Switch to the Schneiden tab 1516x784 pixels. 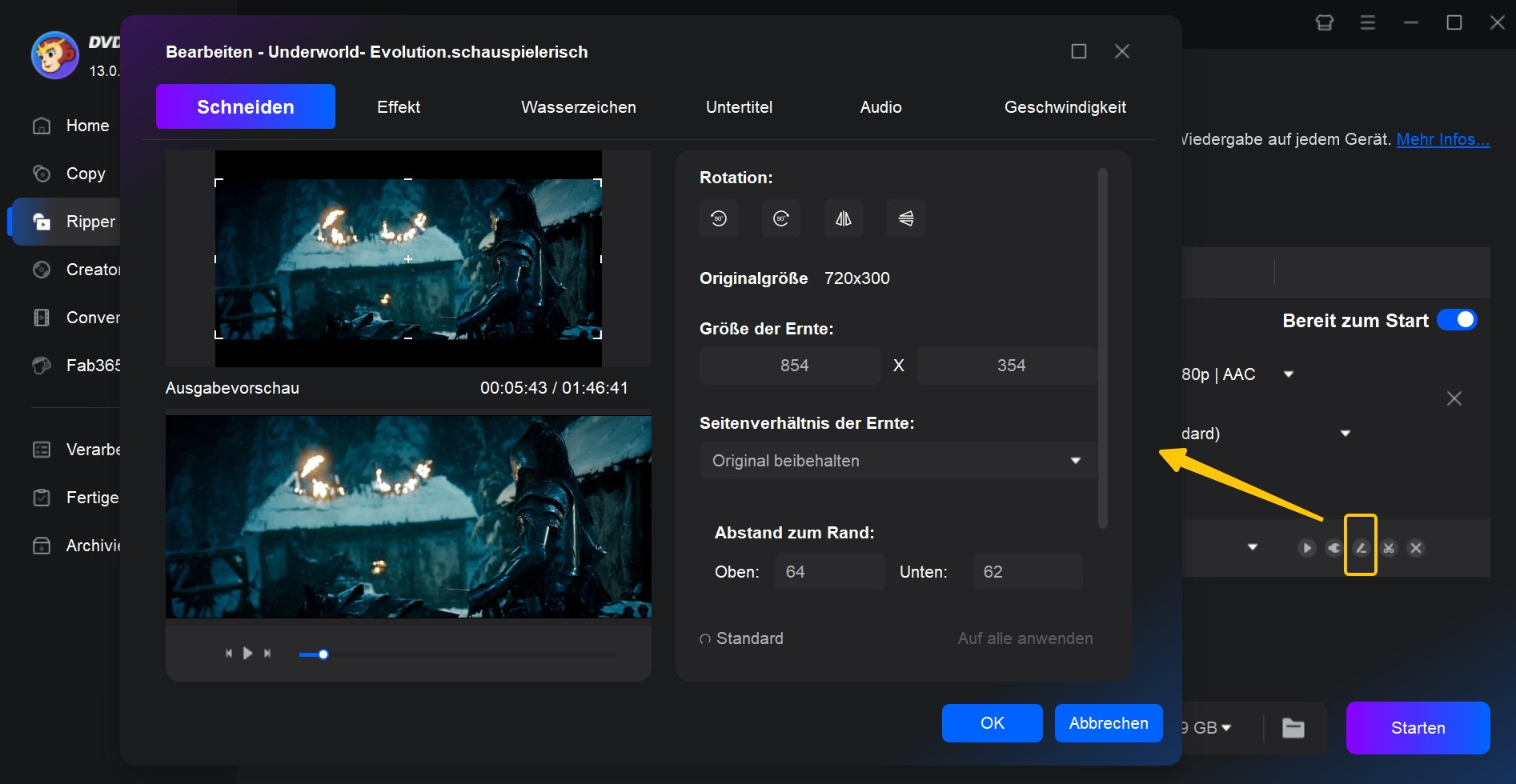click(x=246, y=106)
